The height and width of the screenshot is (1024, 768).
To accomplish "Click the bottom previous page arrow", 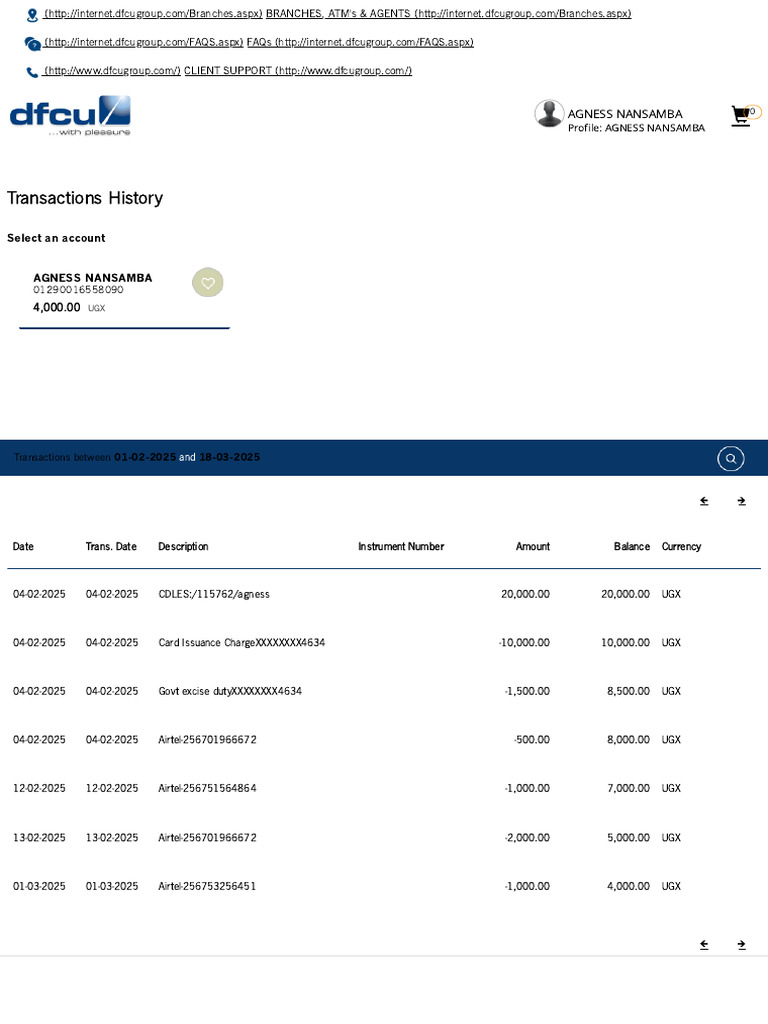I will [x=704, y=944].
